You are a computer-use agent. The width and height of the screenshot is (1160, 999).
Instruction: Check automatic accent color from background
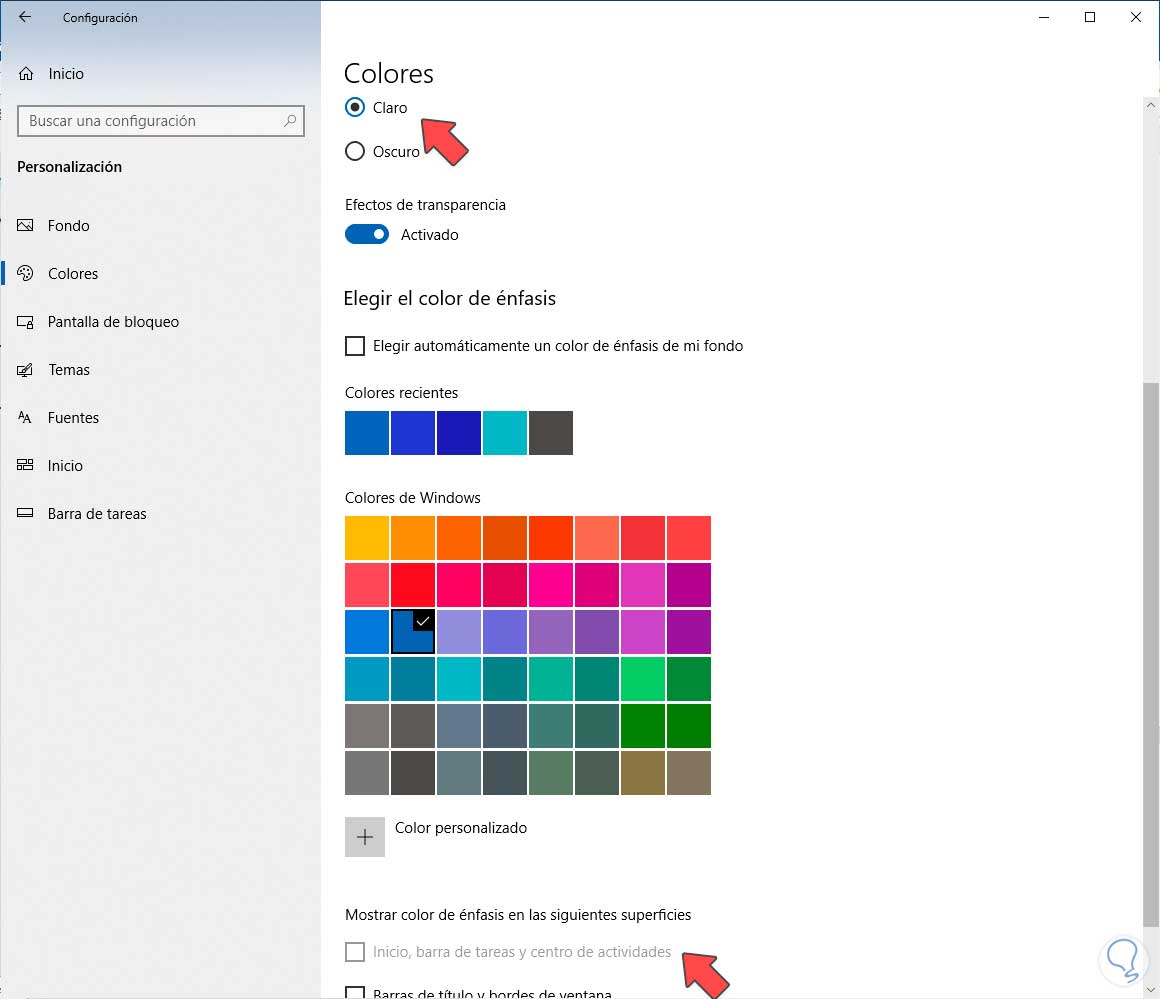coord(355,346)
